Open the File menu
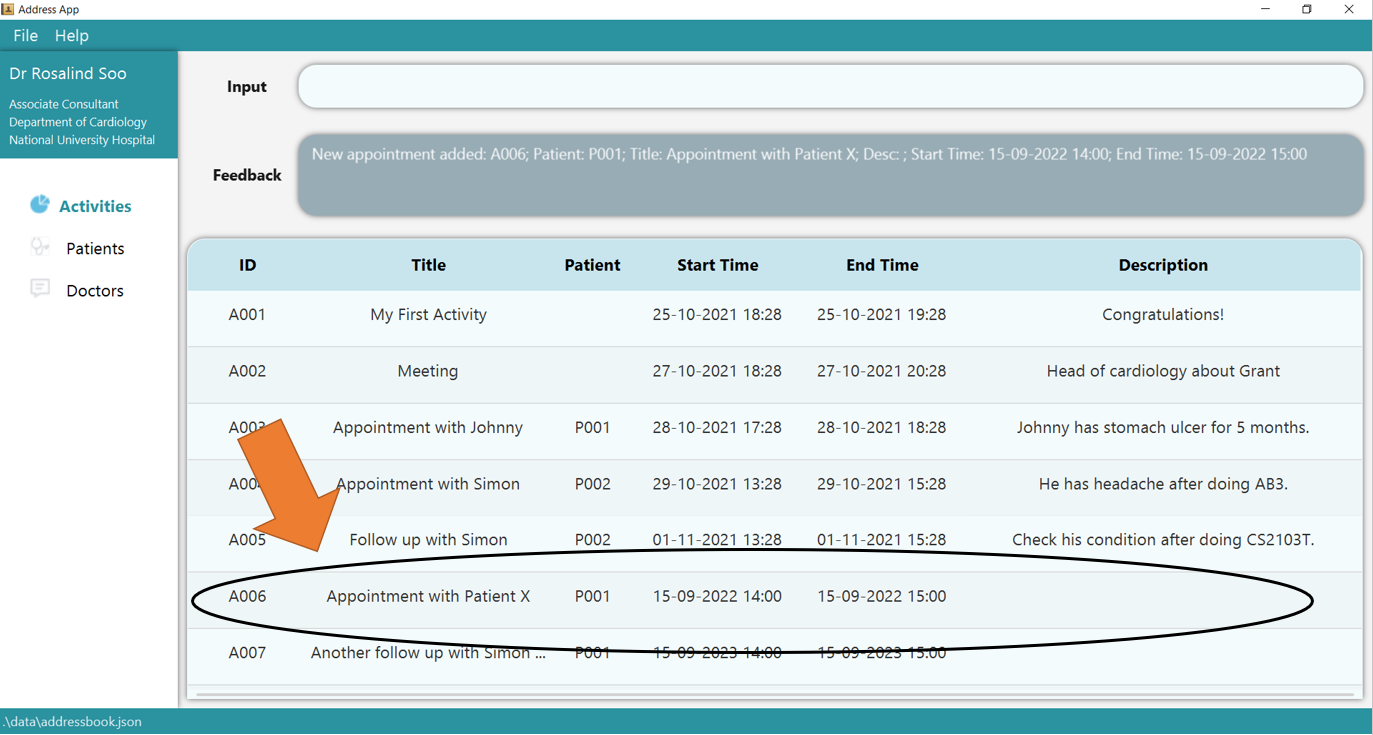 pos(25,35)
